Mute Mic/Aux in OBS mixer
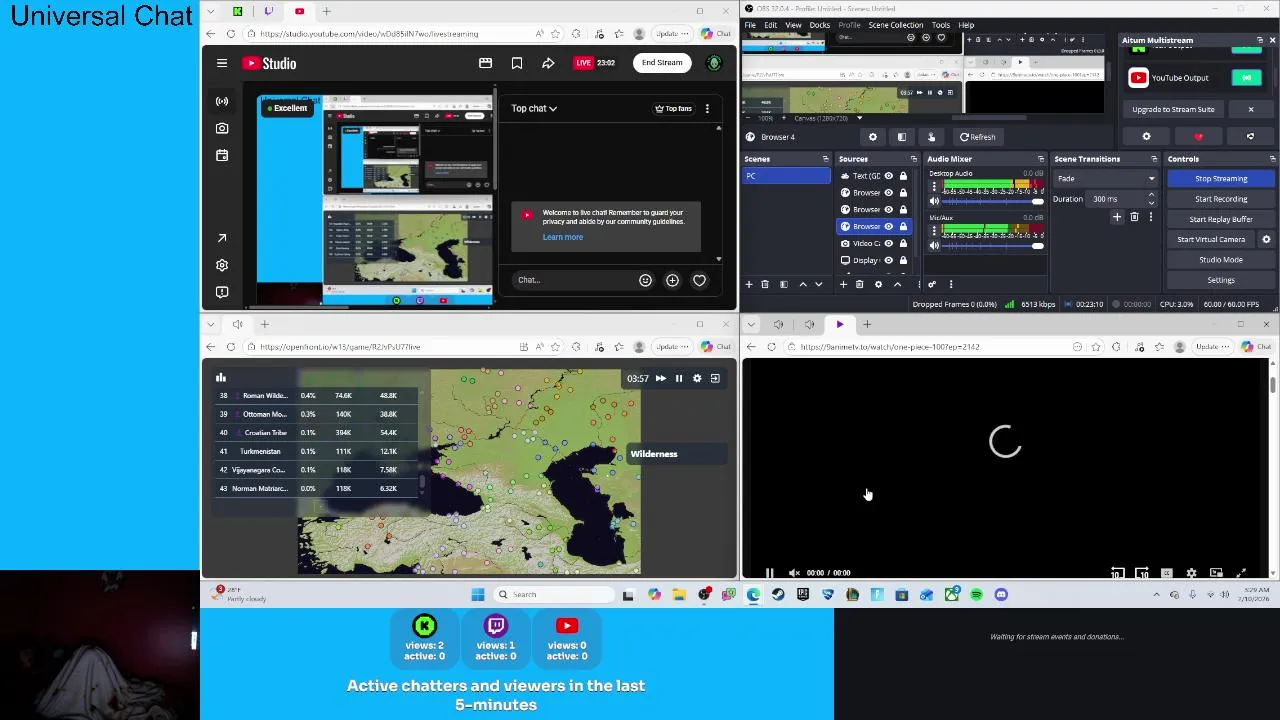This screenshot has width=1280, height=720. tap(934, 245)
